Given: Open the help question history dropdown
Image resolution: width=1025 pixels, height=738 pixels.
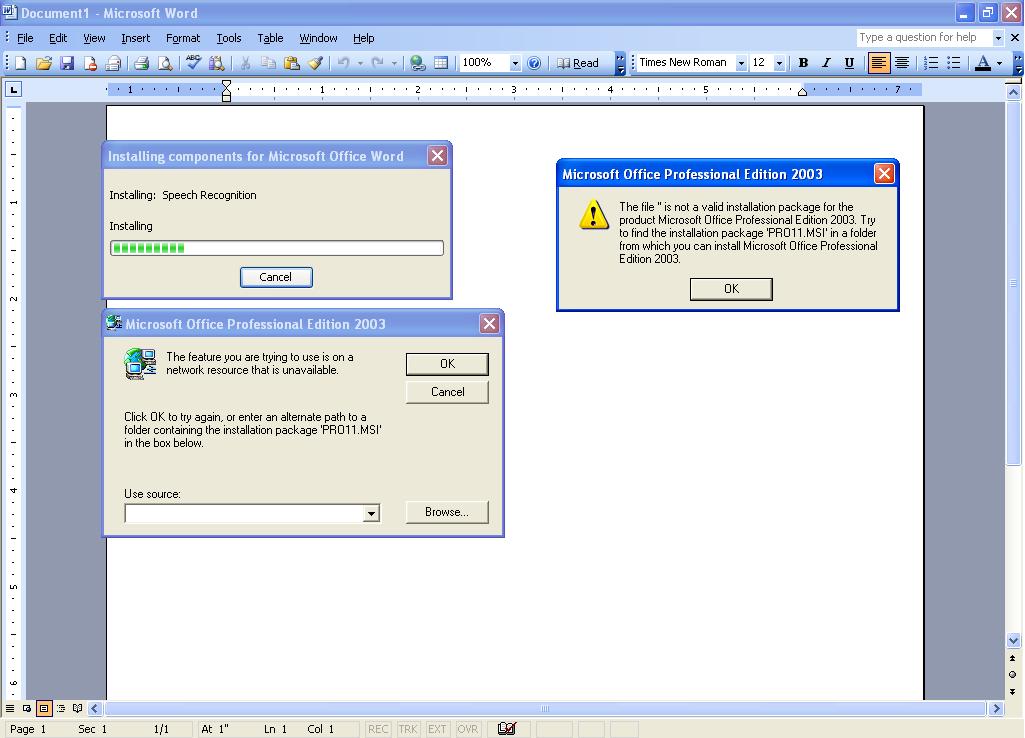Looking at the screenshot, I should tap(998, 38).
